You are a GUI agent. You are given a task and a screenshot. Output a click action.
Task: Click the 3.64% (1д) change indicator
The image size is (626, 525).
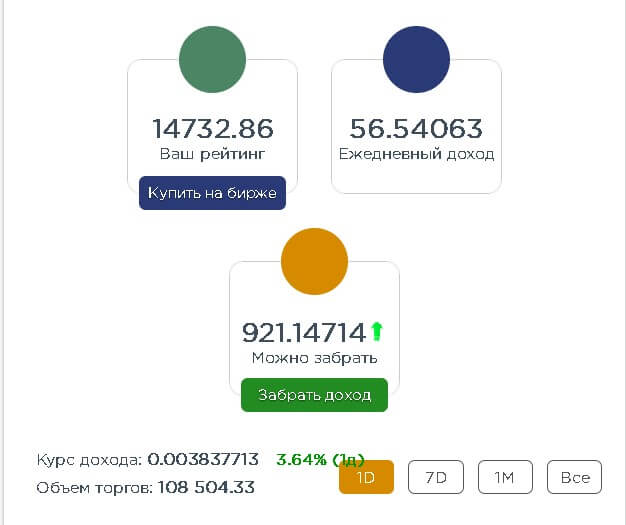[x=320, y=460]
